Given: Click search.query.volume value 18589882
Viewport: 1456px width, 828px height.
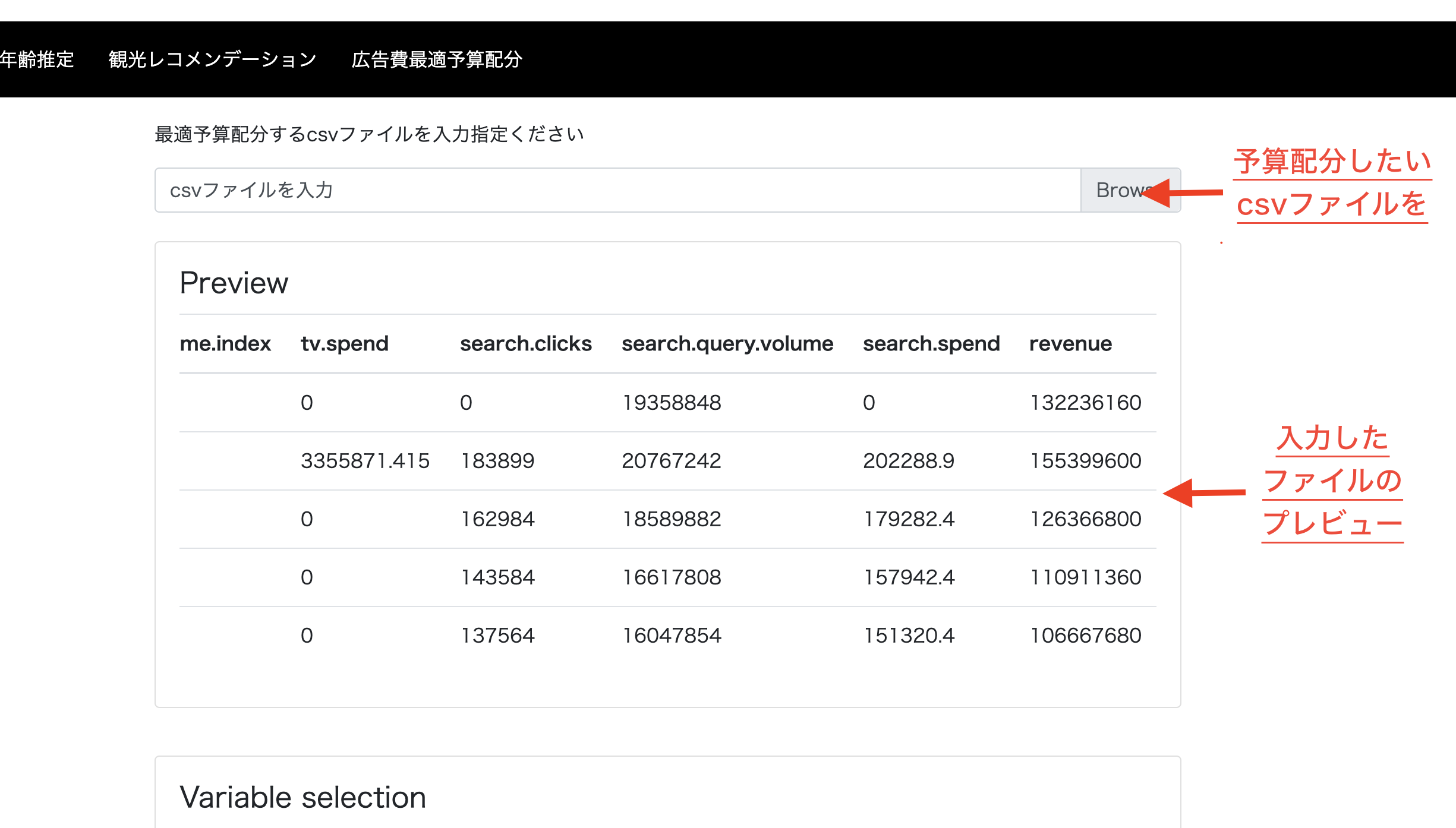Looking at the screenshot, I should [x=671, y=519].
